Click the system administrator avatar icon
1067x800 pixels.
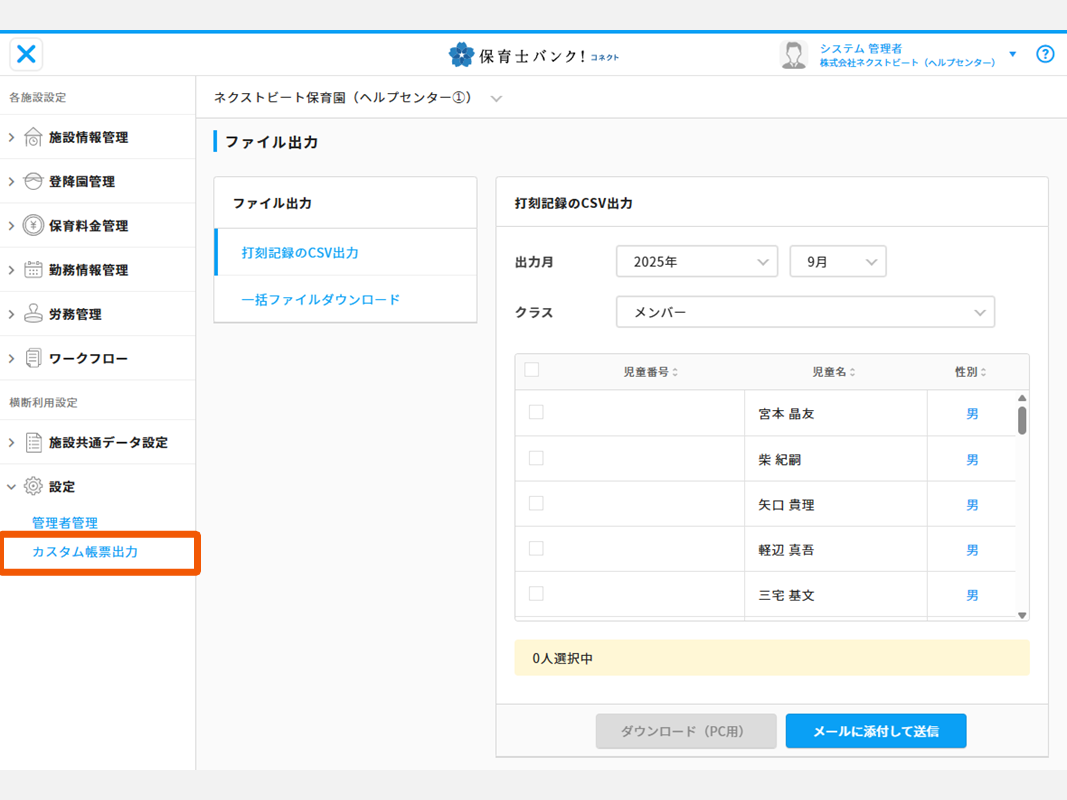[793, 55]
